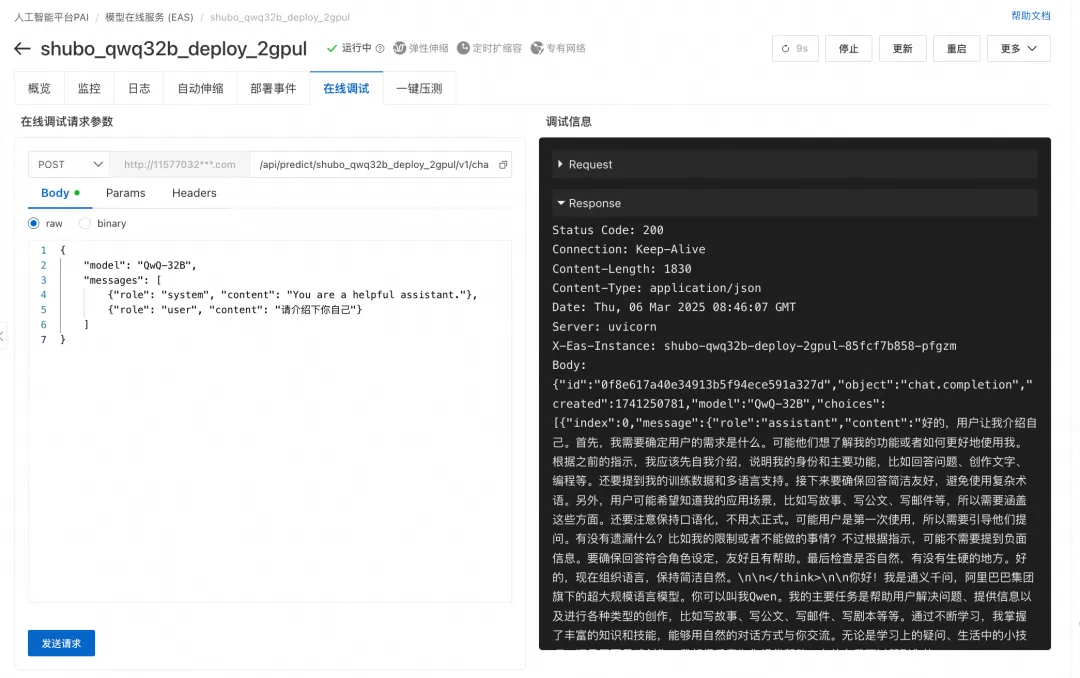Switch to the Body tab

tap(60, 193)
